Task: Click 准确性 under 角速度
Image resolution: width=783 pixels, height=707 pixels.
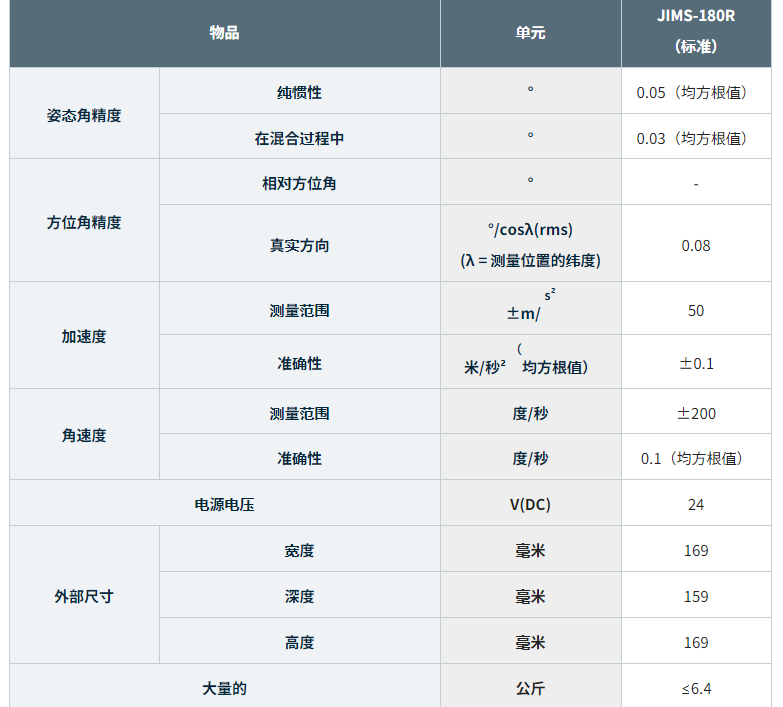Action: (300, 456)
